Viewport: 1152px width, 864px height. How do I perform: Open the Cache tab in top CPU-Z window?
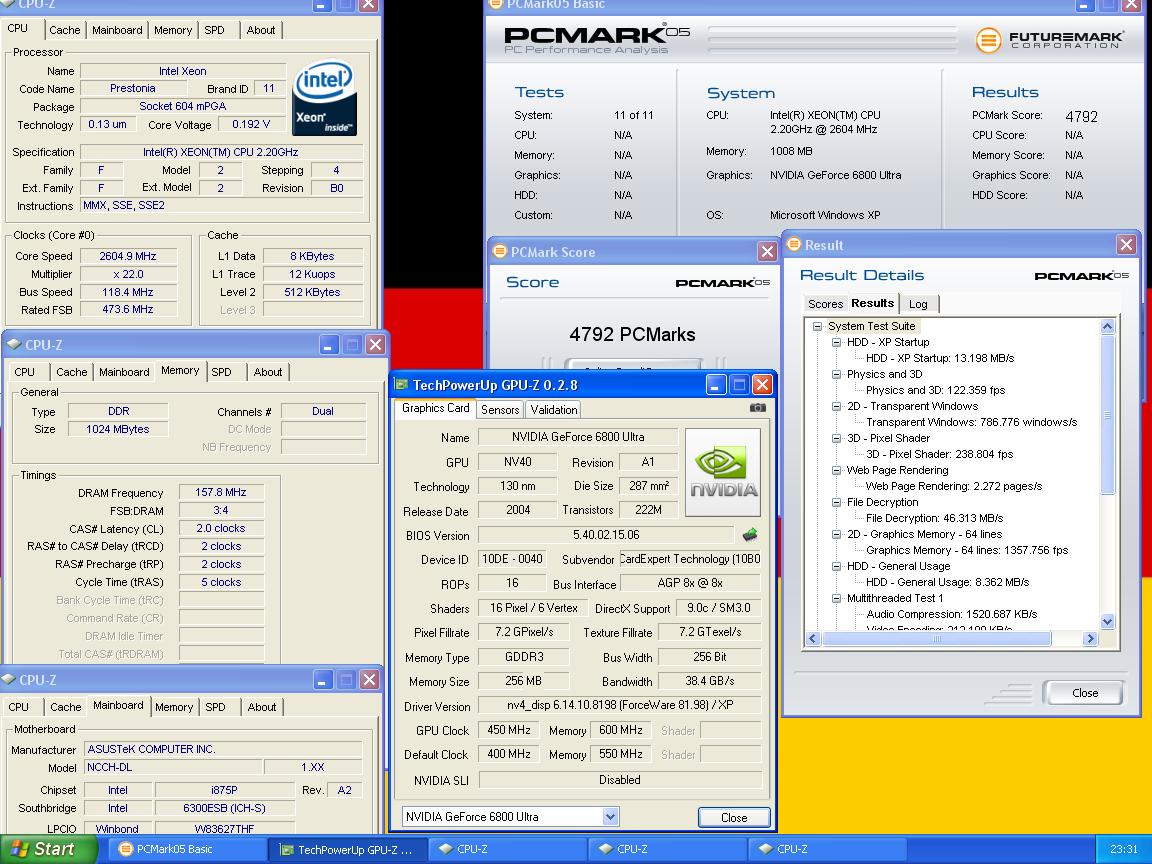65,30
